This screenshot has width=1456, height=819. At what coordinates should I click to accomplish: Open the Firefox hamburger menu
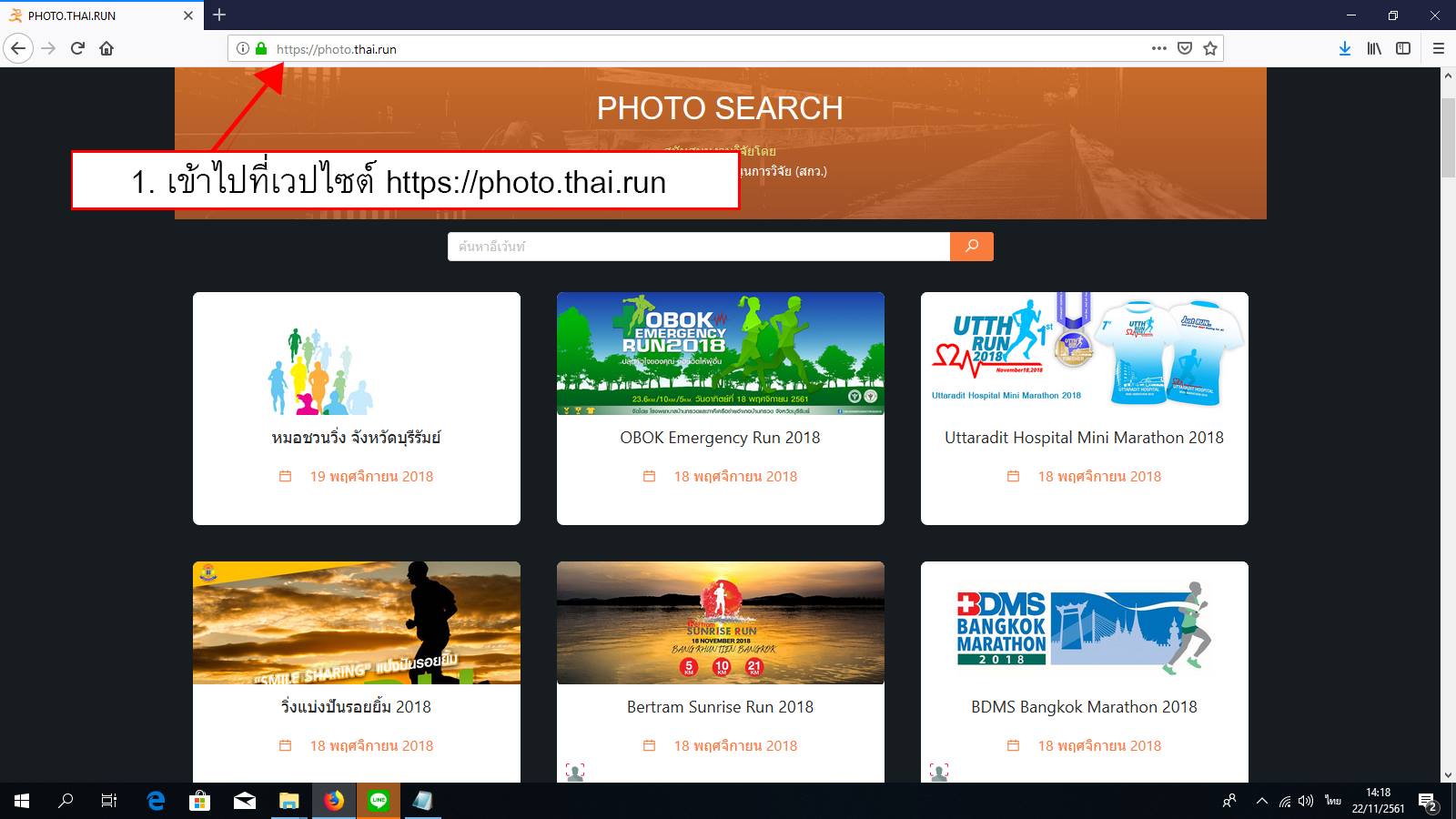[1439, 48]
